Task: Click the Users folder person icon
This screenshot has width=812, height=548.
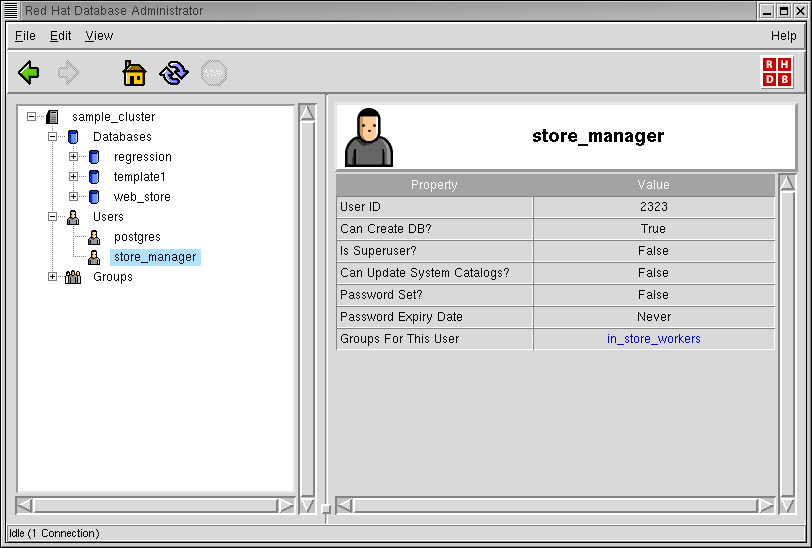Action: click(73, 217)
